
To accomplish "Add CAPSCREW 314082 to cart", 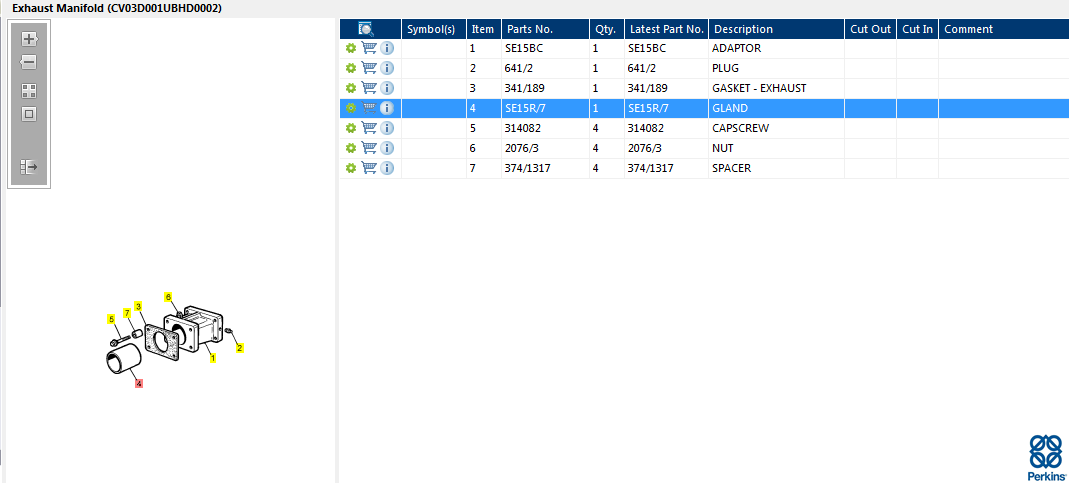I will click(x=369, y=128).
